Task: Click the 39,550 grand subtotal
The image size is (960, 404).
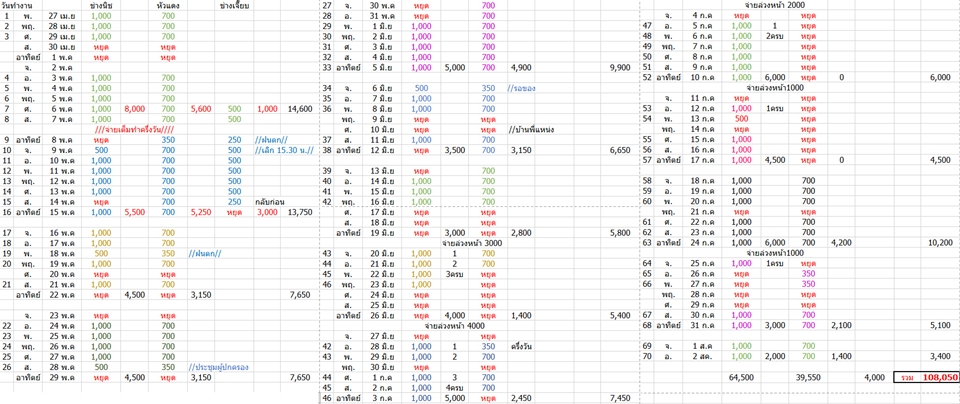Action: pyautogui.click(x=808, y=378)
